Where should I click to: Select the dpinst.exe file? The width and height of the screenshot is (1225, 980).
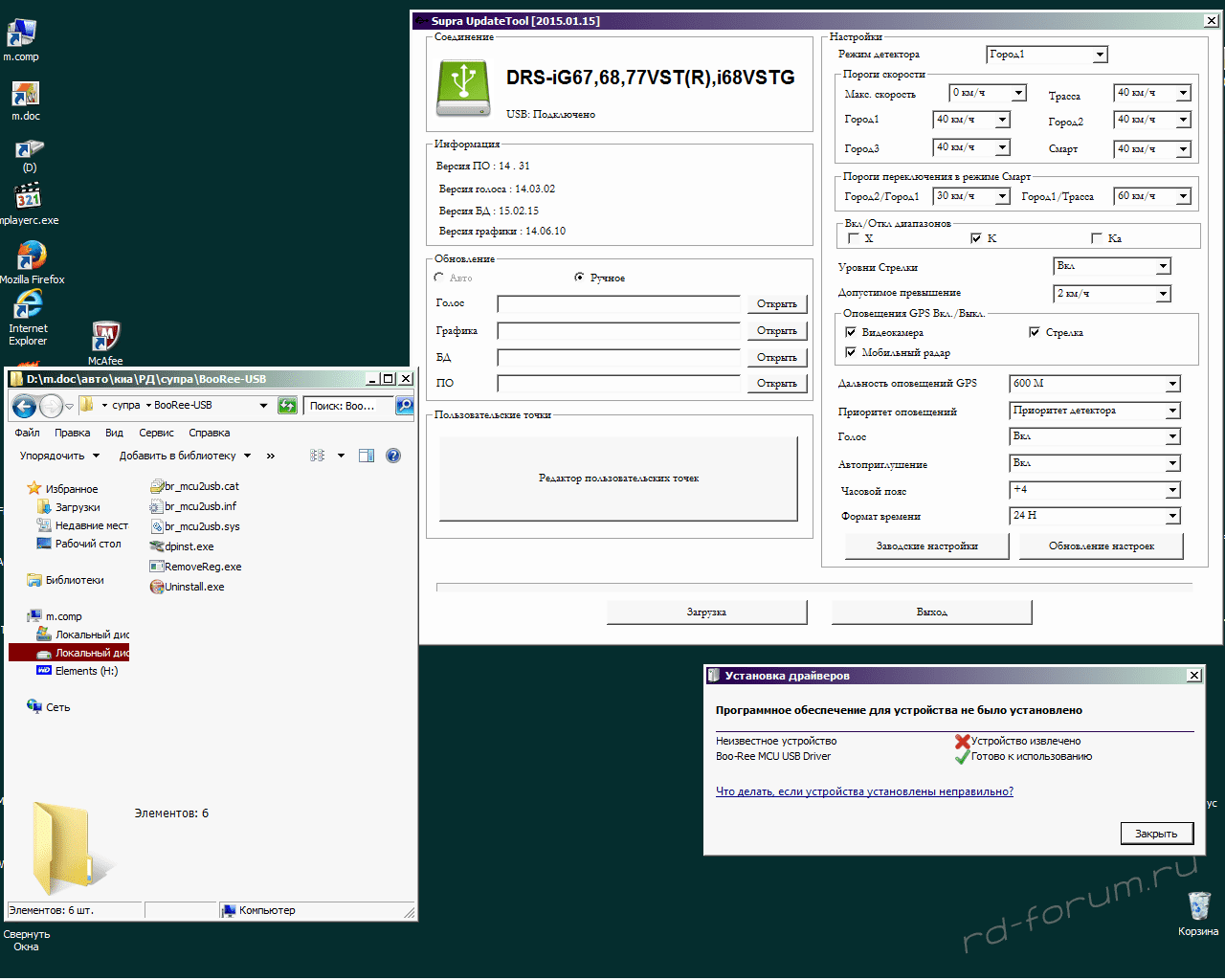[x=182, y=546]
